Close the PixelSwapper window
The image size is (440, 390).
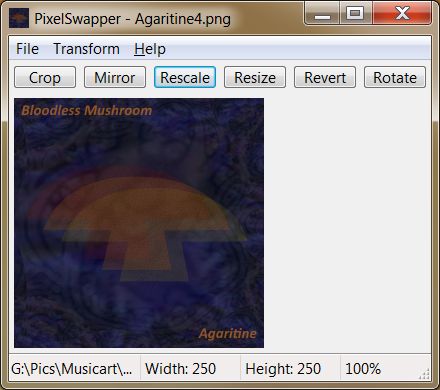click(x=402, y=13)
